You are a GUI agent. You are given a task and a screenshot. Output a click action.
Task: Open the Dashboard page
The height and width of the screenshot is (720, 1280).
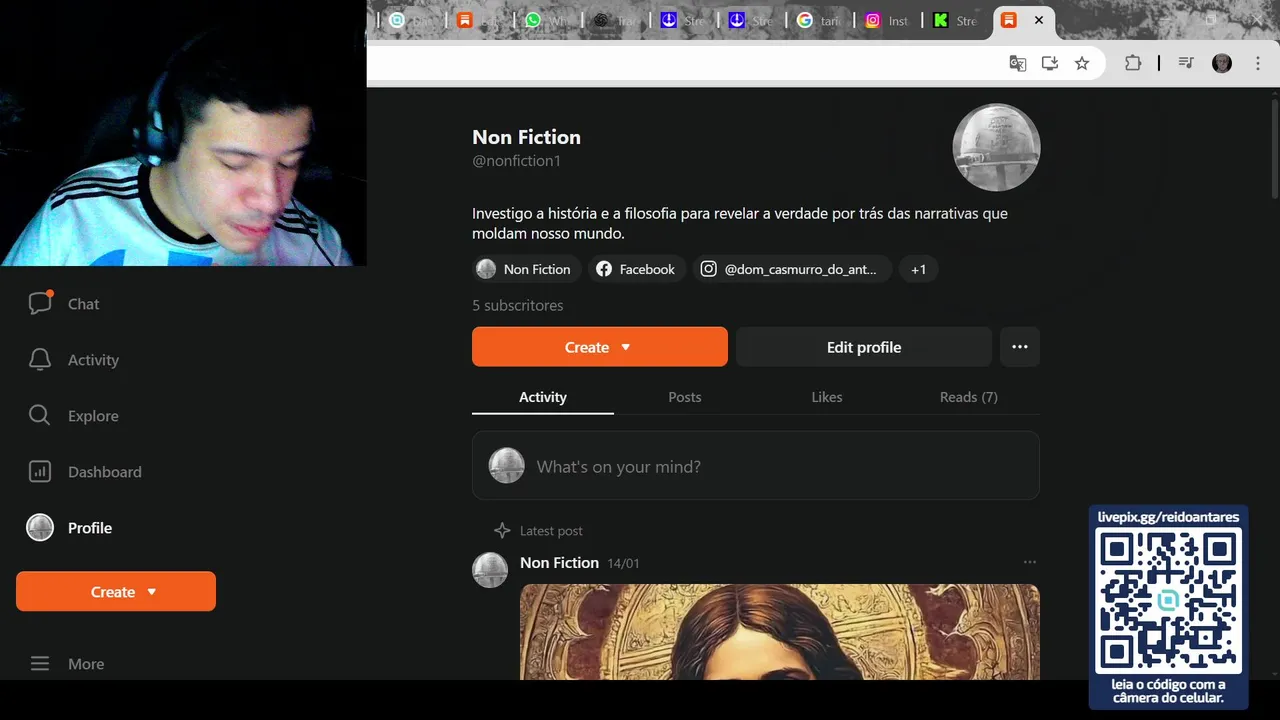[x=84, y=472]
